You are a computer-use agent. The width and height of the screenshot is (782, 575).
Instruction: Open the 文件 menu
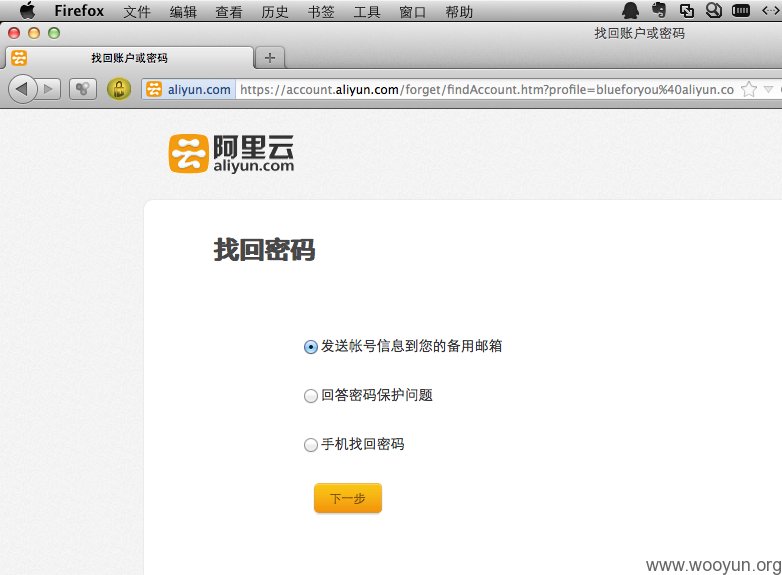tap(137, 11)
